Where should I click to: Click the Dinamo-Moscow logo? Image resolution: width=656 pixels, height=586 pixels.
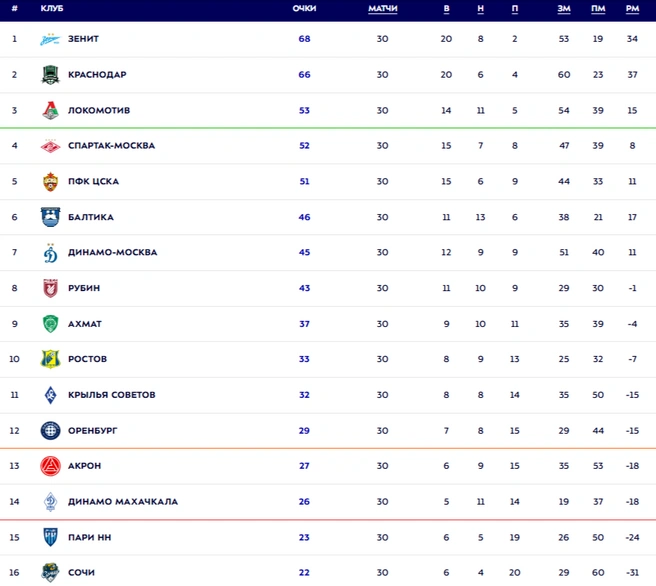(50, 253)
